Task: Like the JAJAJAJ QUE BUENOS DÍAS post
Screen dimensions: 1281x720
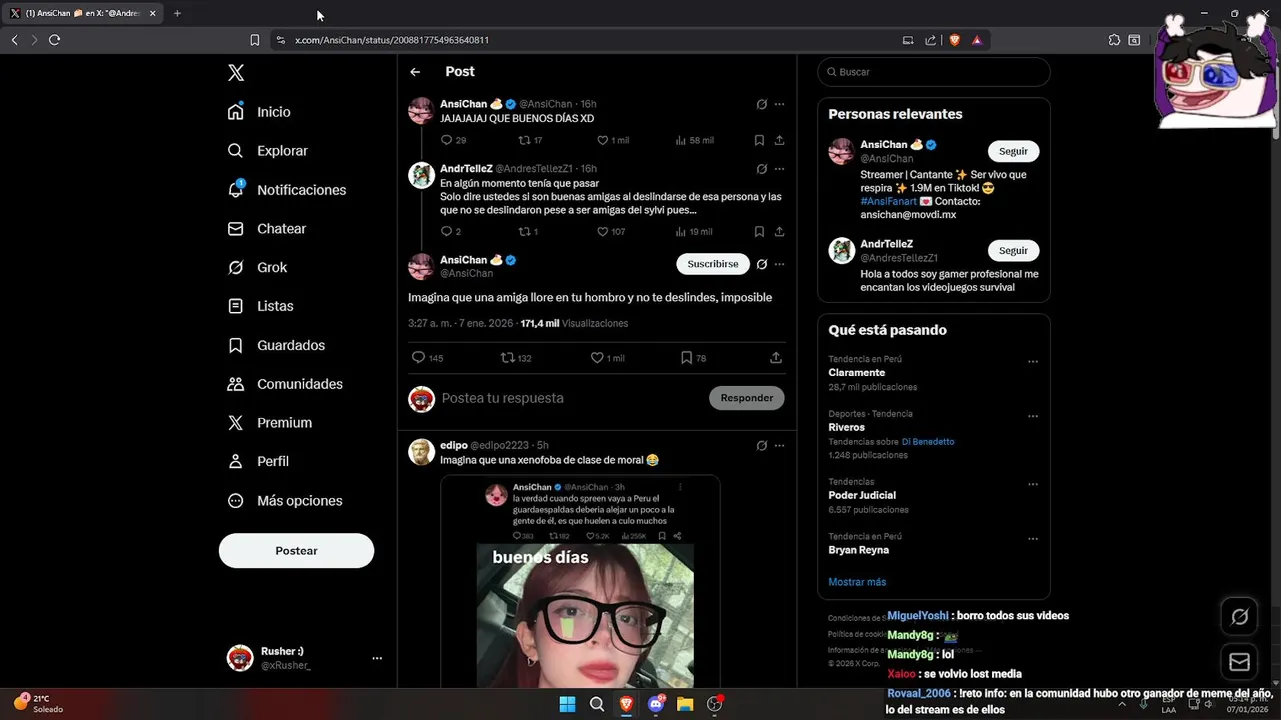Action: (602, 140)
